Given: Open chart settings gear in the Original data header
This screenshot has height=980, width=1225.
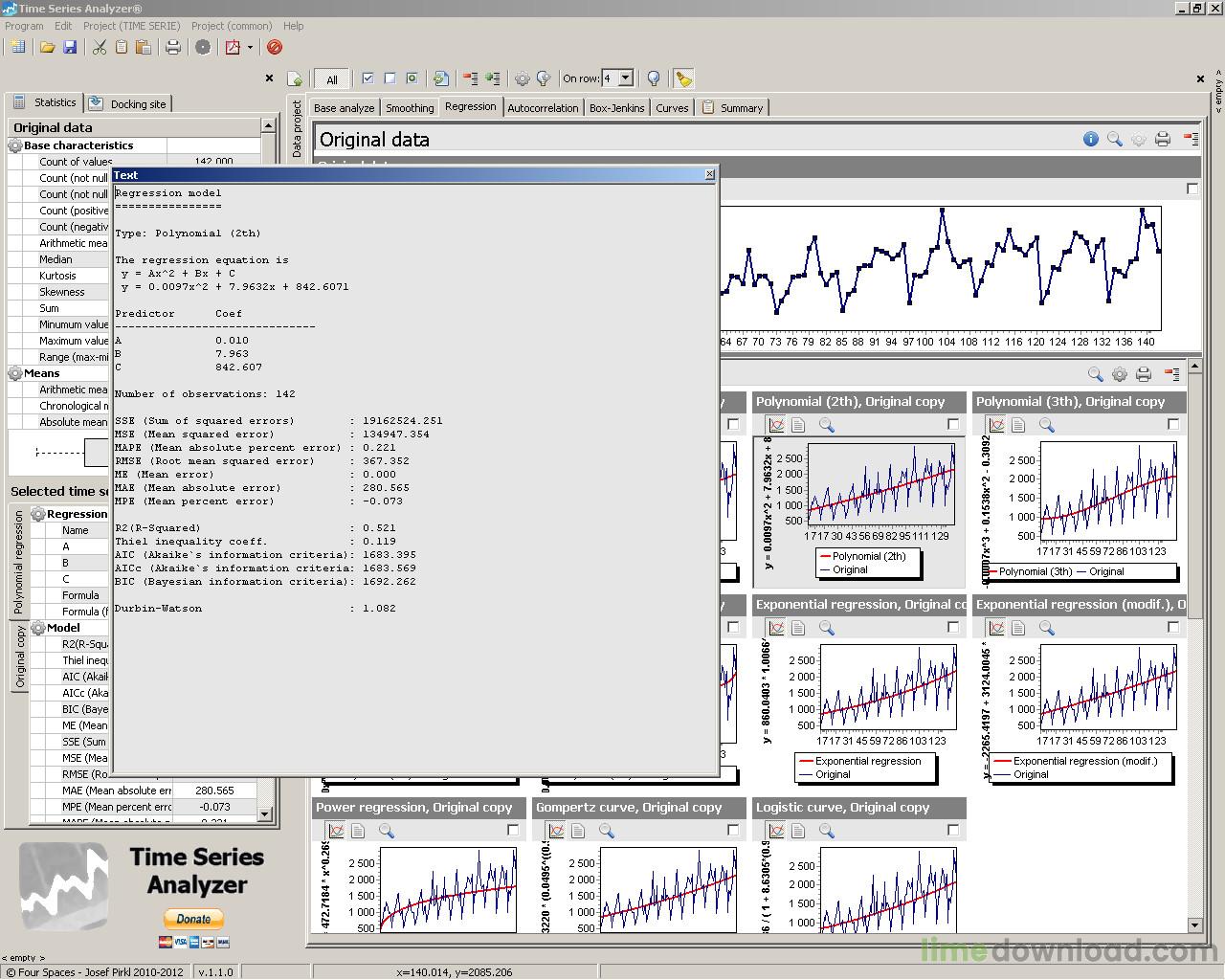Looking at the screenshot, I should point(1139,139).
